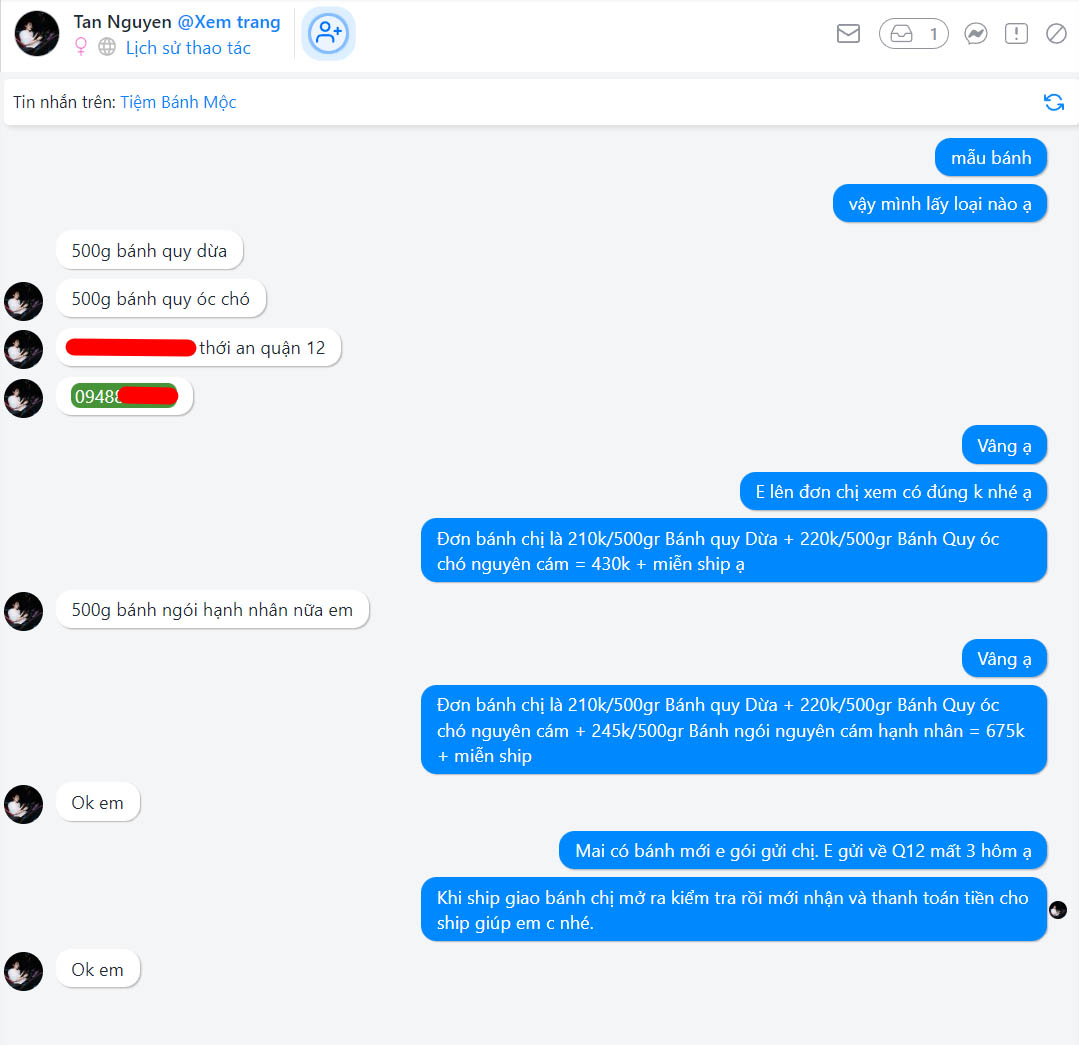Open the @Xem trang profile link
This screenshot has width=1079, height=1045.
tap(229, 22)
